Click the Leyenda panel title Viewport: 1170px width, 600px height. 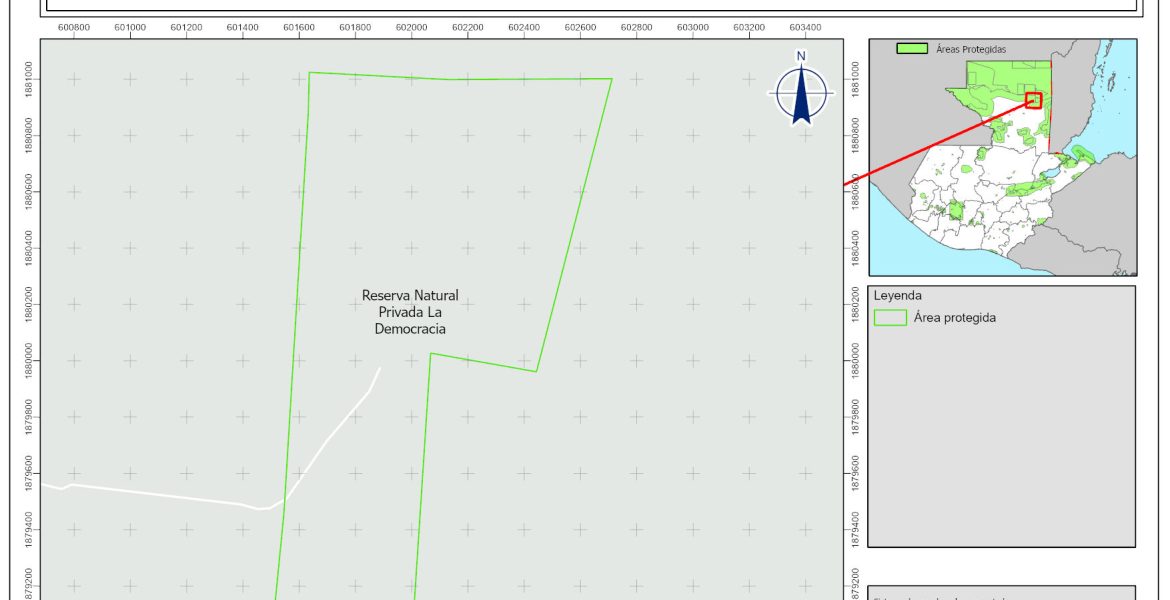(x=897, y=296)
